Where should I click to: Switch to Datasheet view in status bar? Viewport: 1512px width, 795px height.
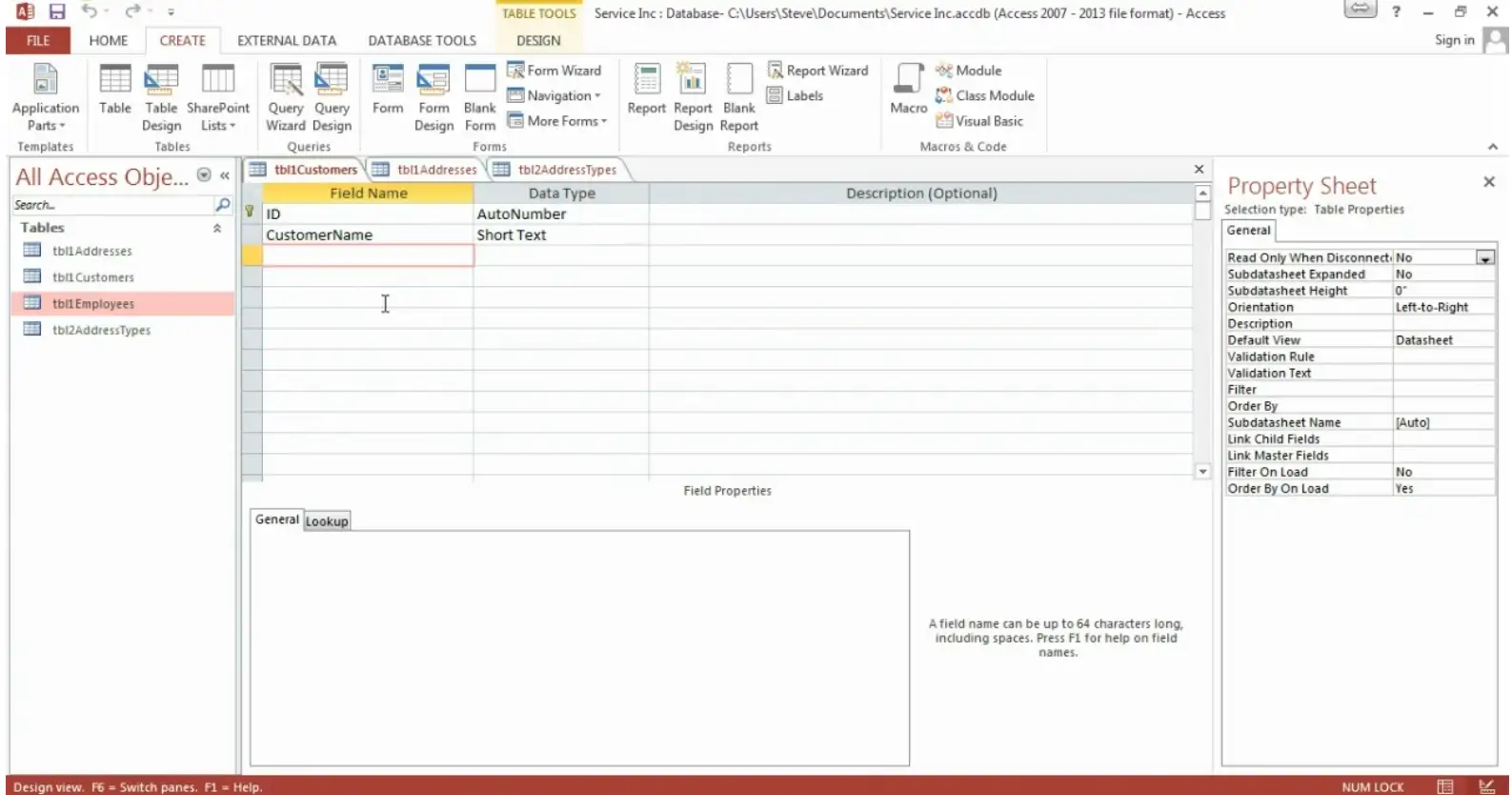(1445, 786)
